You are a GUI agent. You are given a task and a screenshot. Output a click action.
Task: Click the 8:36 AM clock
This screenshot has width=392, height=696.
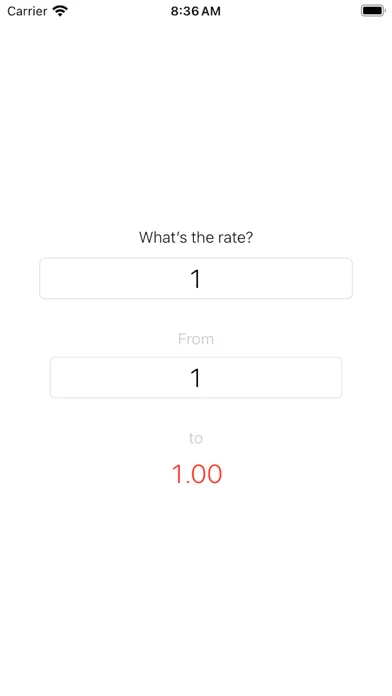pos(196,11)
